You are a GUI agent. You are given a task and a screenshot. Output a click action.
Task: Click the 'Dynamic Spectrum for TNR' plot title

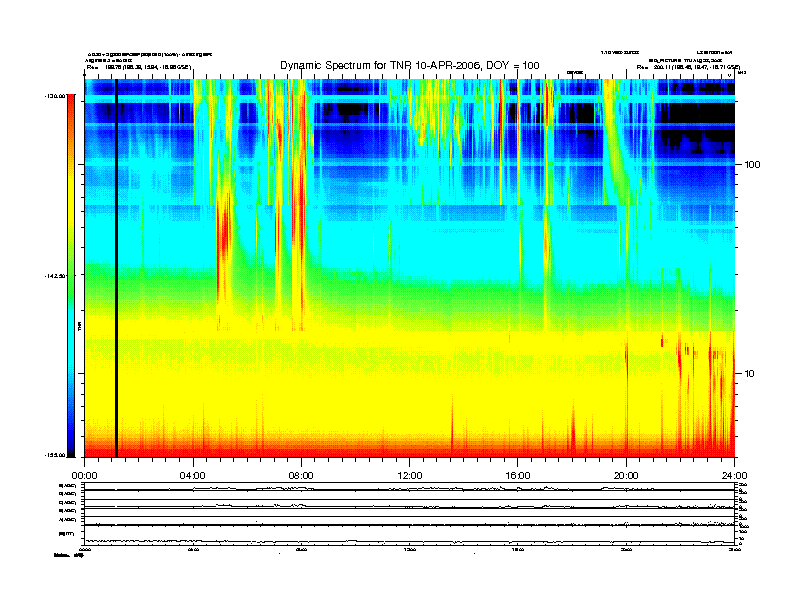click(x=410, y=65)
